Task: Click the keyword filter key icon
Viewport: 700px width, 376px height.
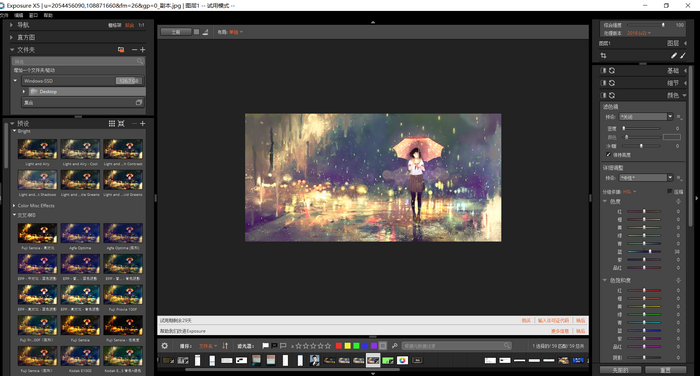Action: pyautogui.click(x=395, y=346)
